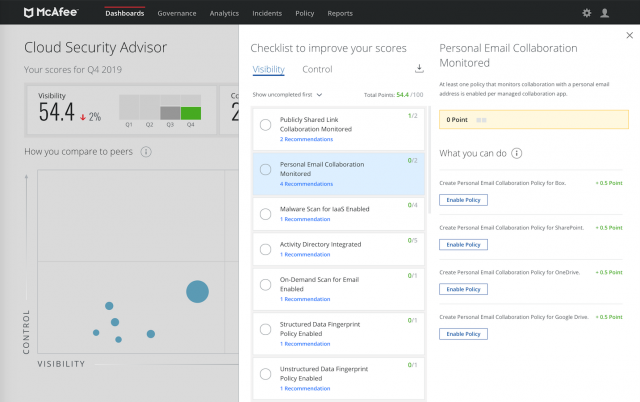
Task: Download the checklist via download icon
Action: coord(419,69)
